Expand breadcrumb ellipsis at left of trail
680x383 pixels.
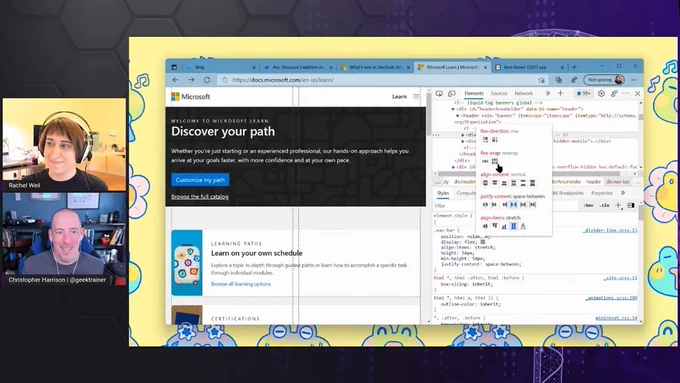(438, 182)
